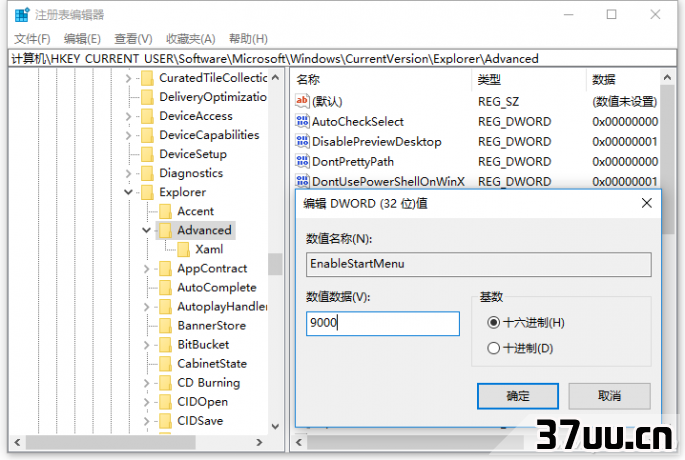Click the (默认) string value icon

point(302,101)
